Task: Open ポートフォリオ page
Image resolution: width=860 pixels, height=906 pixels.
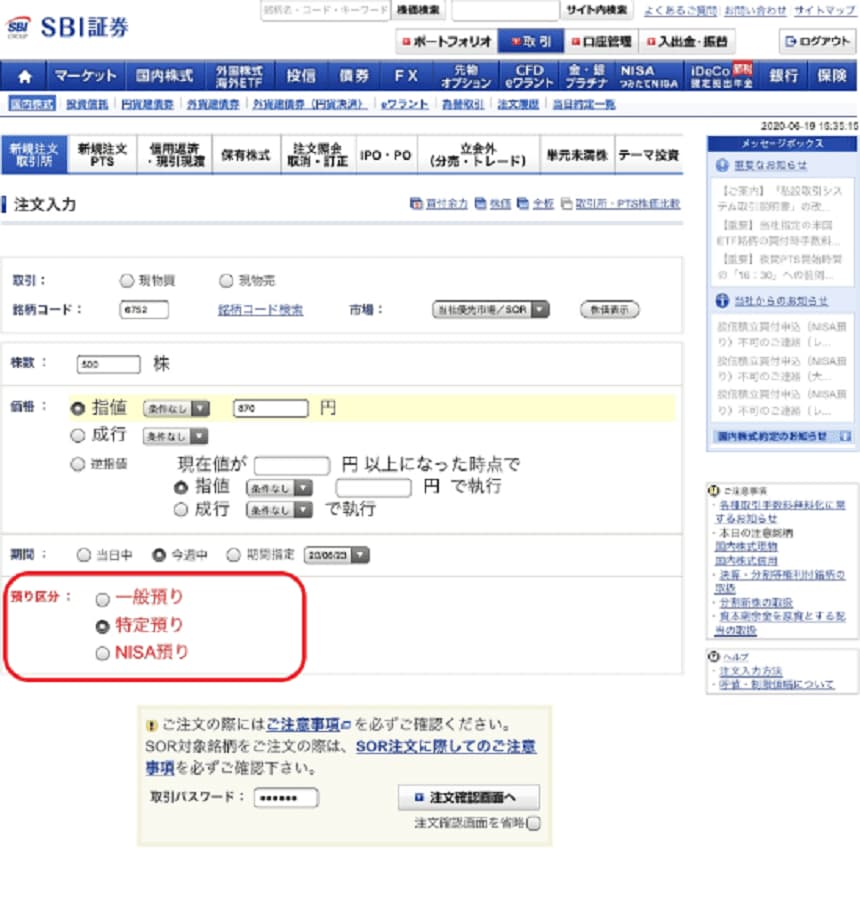Action: point(446,42)
